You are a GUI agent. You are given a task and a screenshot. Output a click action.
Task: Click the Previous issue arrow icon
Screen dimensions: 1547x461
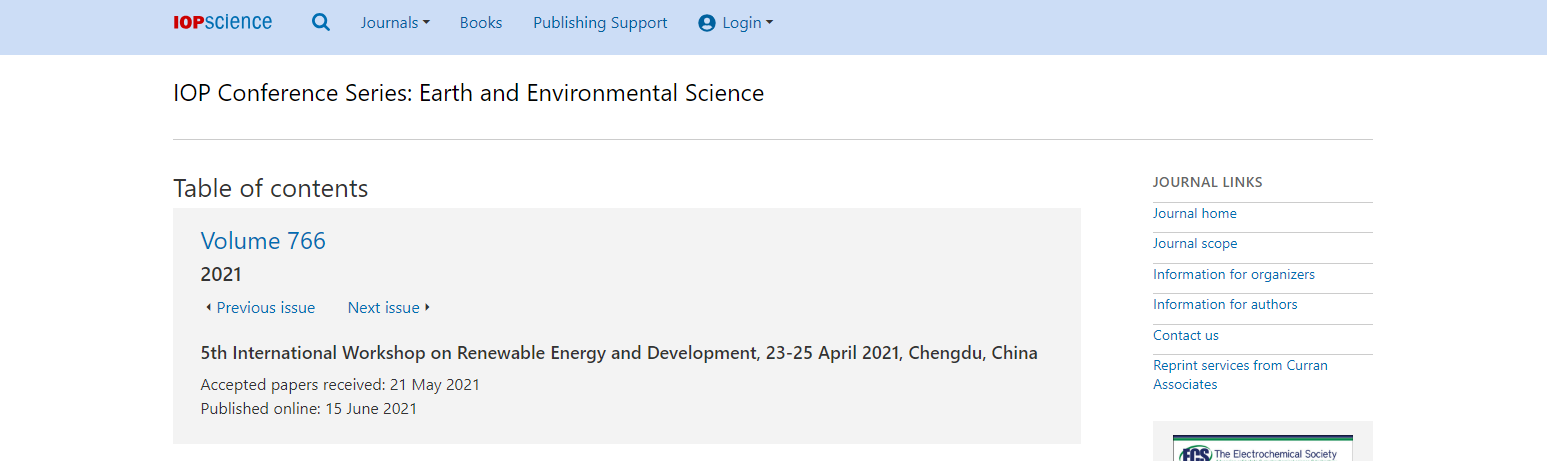(208, 307)
